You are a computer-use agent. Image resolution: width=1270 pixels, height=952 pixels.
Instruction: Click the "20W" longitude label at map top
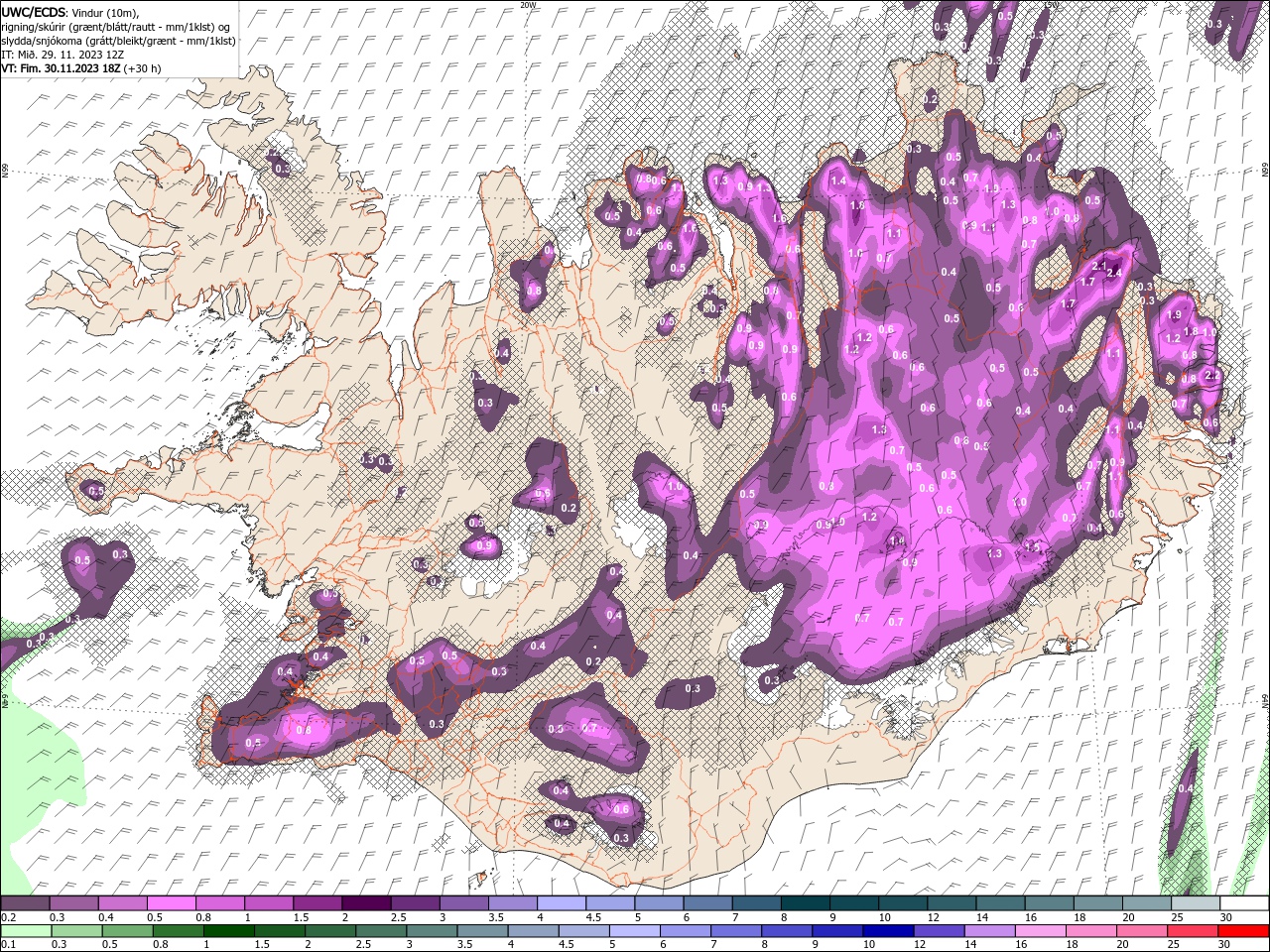(x=527, y=5)
